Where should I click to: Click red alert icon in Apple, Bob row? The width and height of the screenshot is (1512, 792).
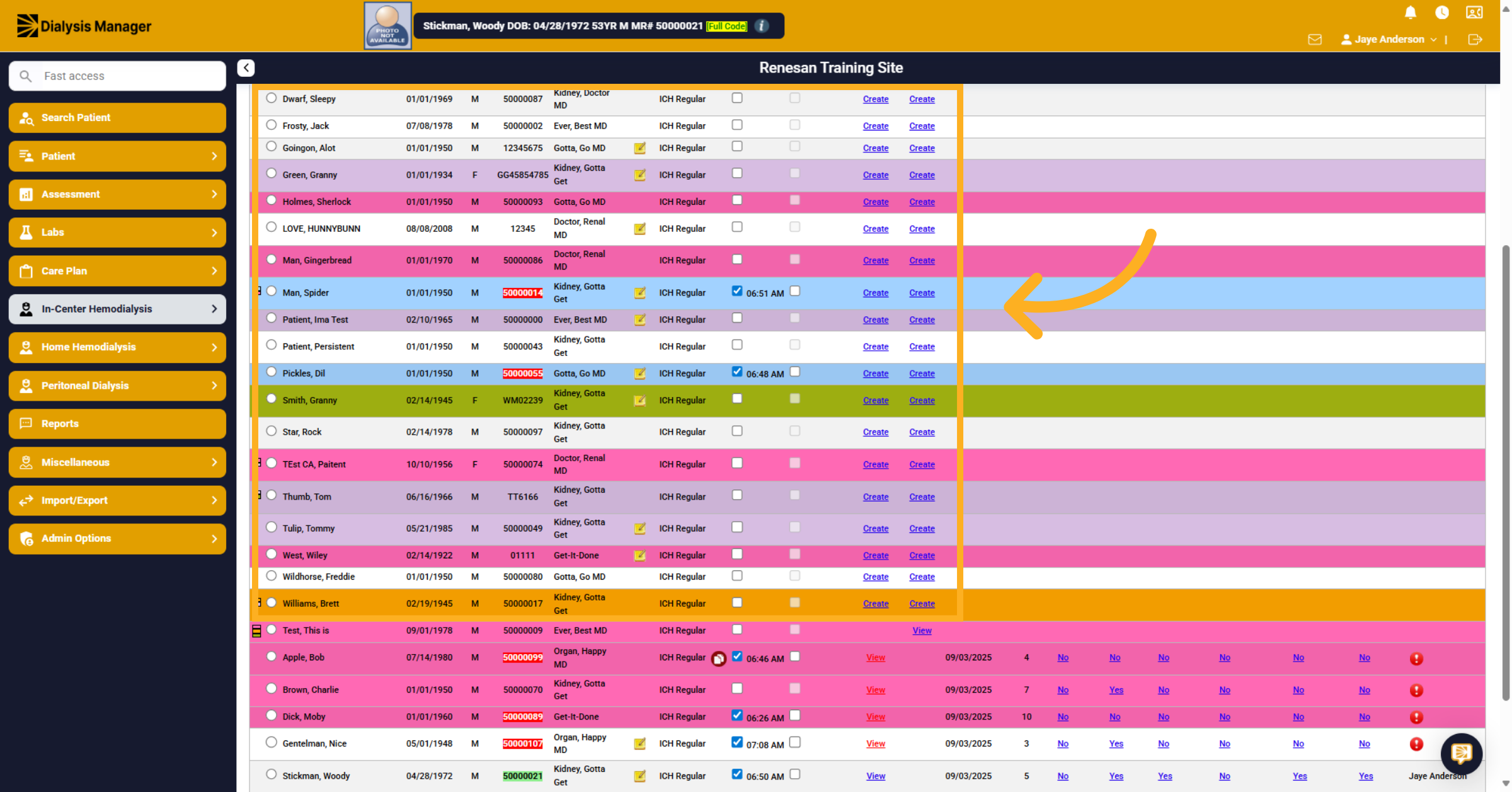pyautogui.click(x=1416, y=658)
